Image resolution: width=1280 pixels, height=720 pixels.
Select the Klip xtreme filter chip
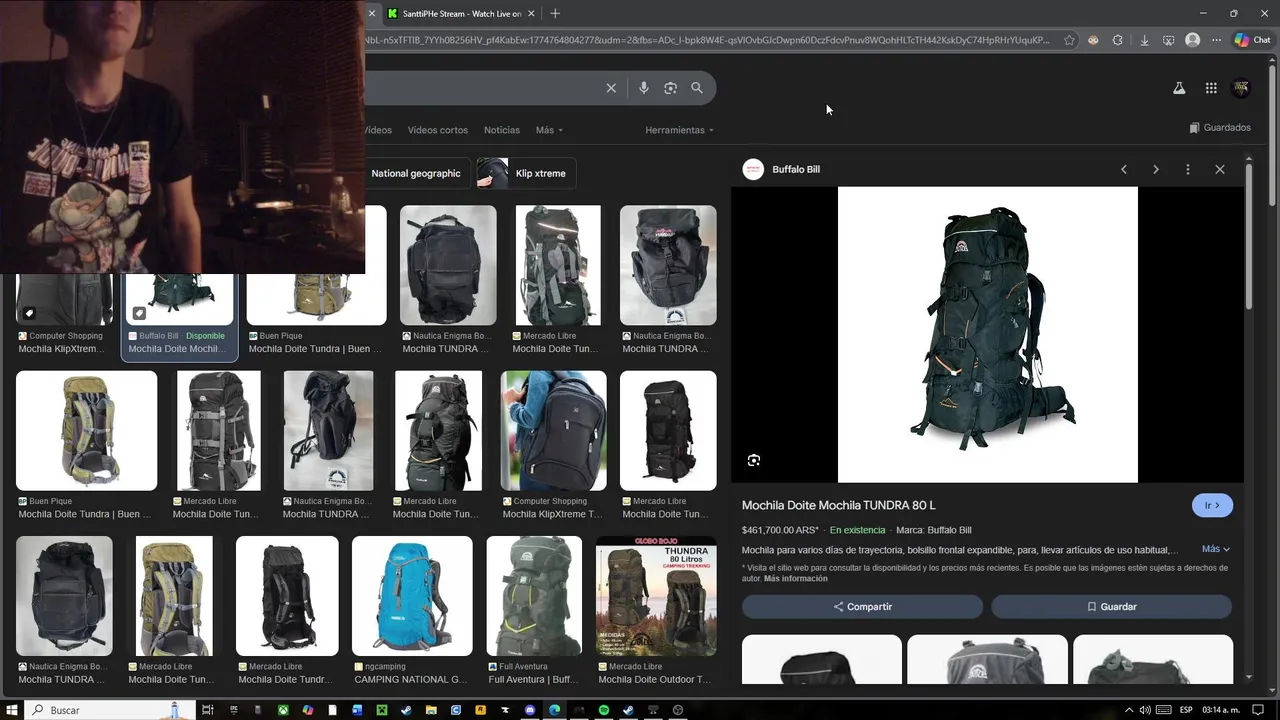pos(526,173)
